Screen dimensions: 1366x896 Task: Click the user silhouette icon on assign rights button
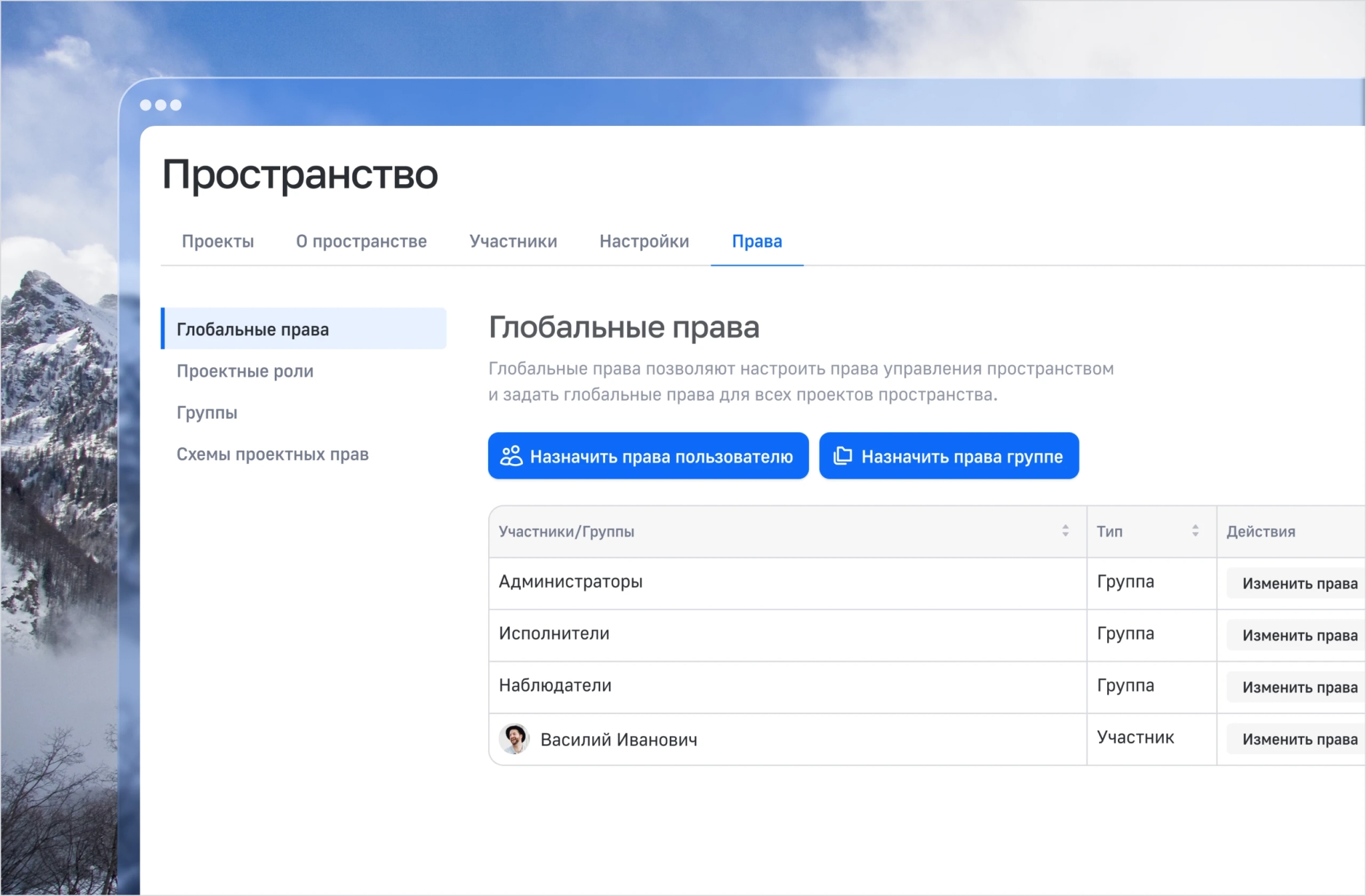511,456
